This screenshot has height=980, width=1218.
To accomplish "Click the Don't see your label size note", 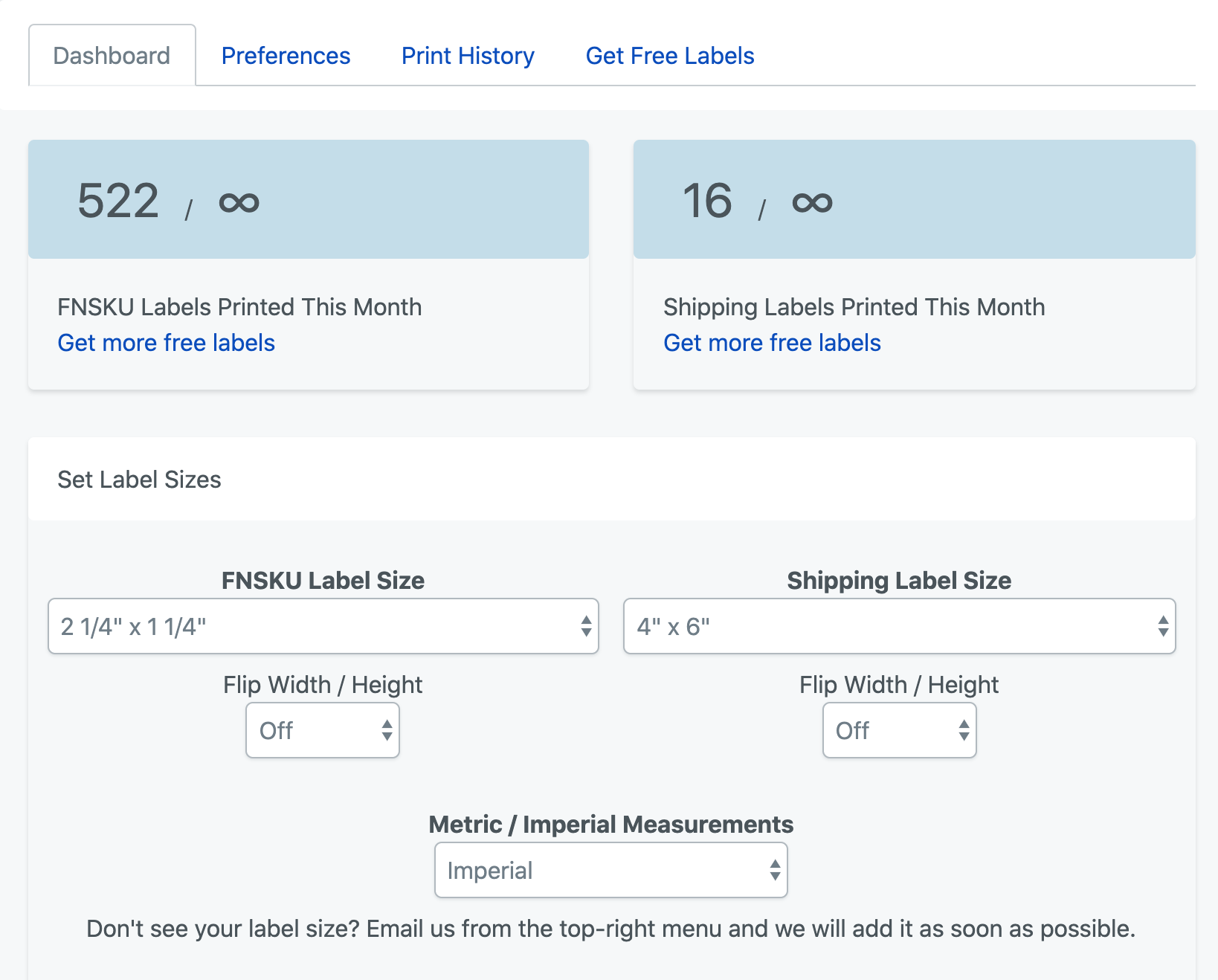I will [x=611, y=929].
